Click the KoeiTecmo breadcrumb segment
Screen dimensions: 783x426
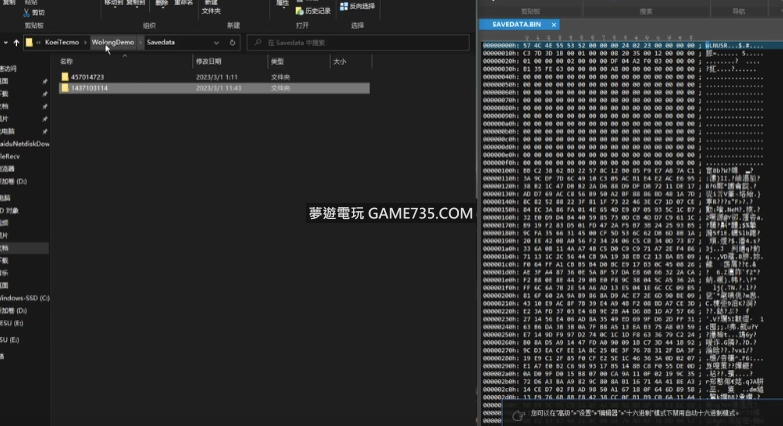61,43
